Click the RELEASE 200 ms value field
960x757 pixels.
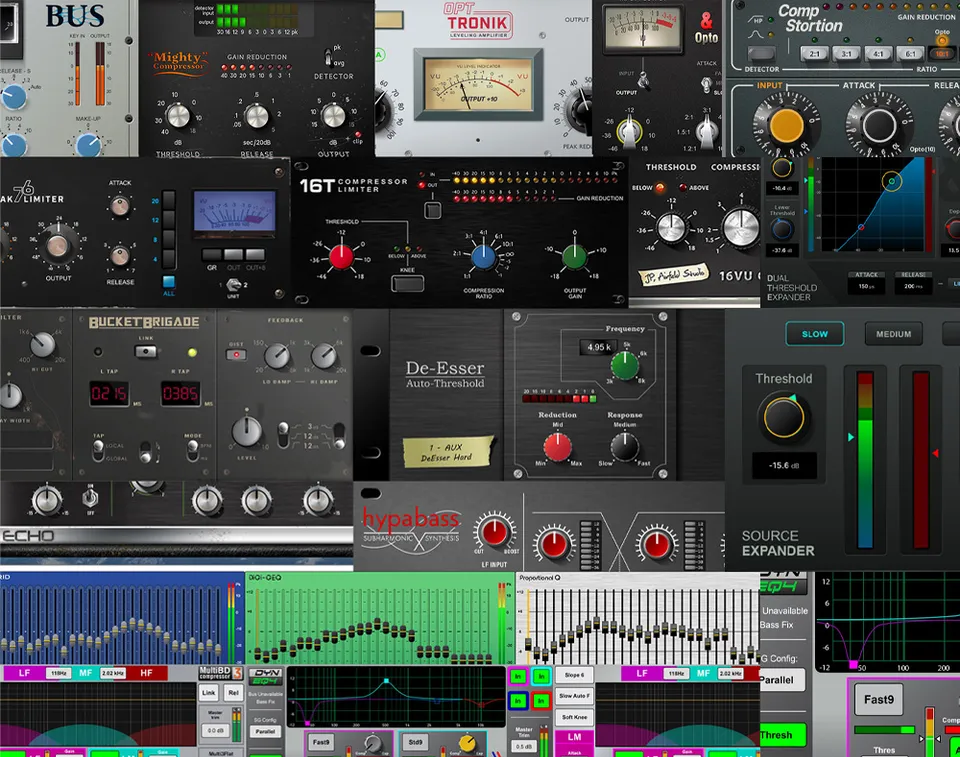(x=913, y=286)
